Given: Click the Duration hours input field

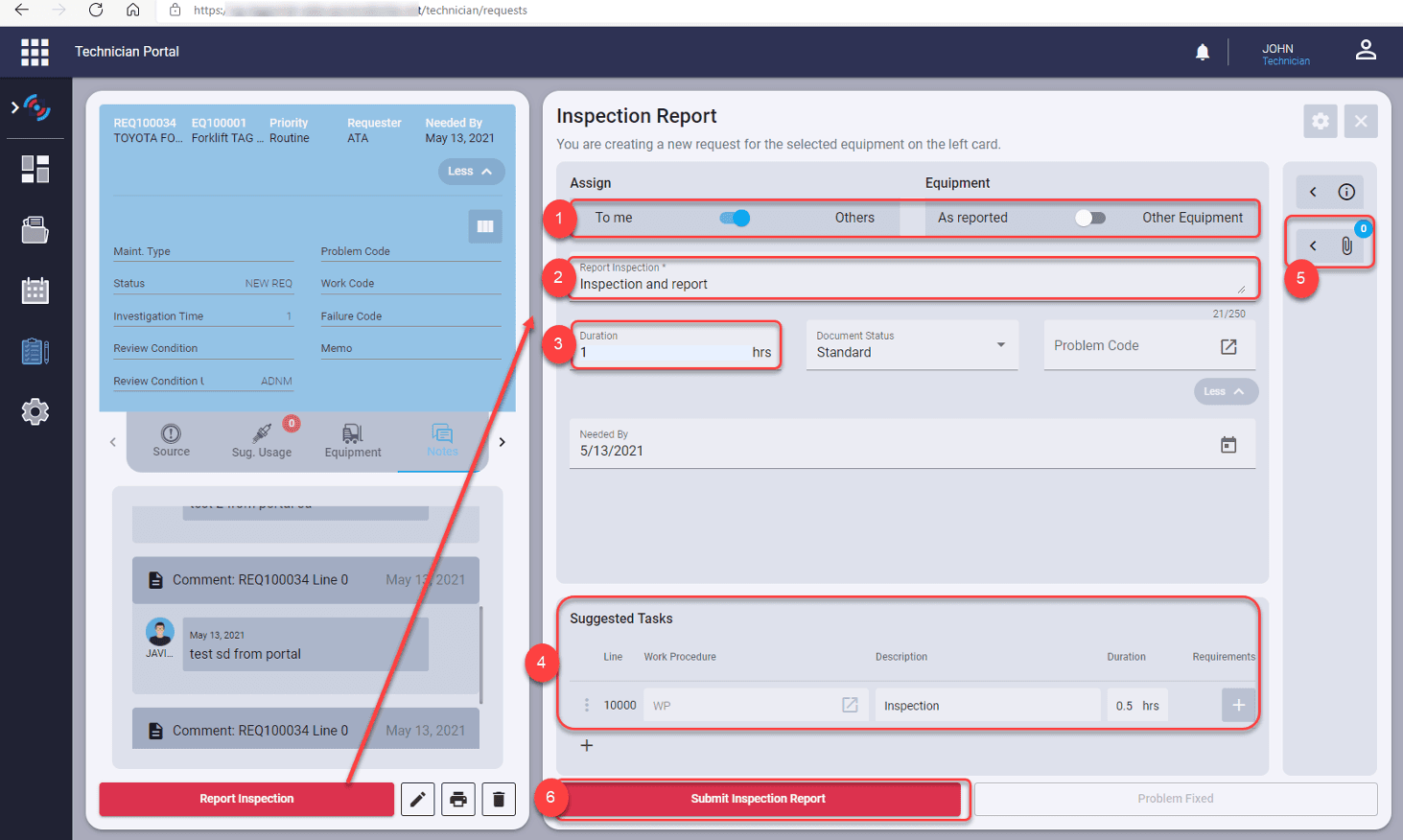Looking at the screenshot, I should (x=662, y=352).
